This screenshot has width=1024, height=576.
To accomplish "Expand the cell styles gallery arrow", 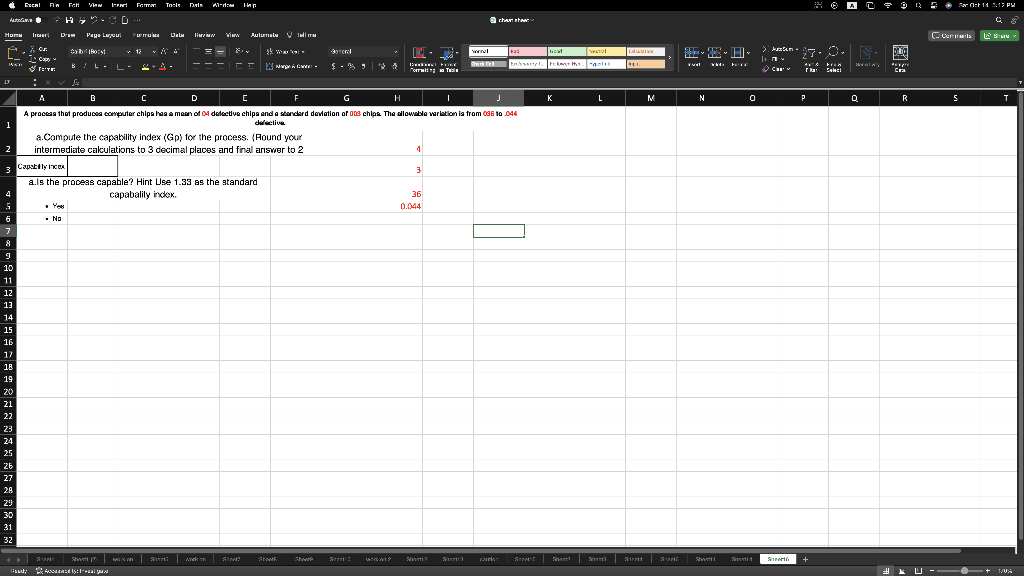I will (x=669, y=57).
